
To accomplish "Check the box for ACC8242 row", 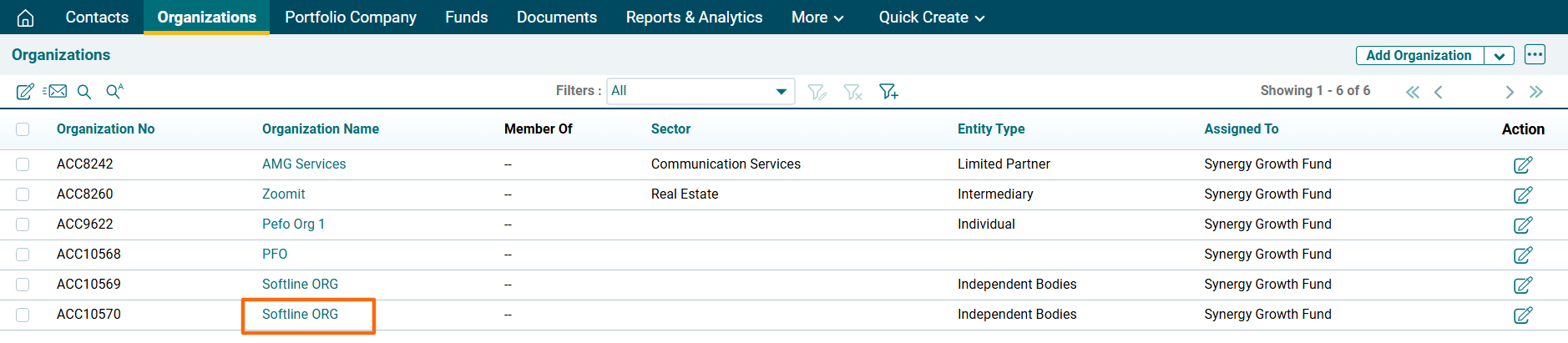I will pyautogui.click(x=23, y=164).
